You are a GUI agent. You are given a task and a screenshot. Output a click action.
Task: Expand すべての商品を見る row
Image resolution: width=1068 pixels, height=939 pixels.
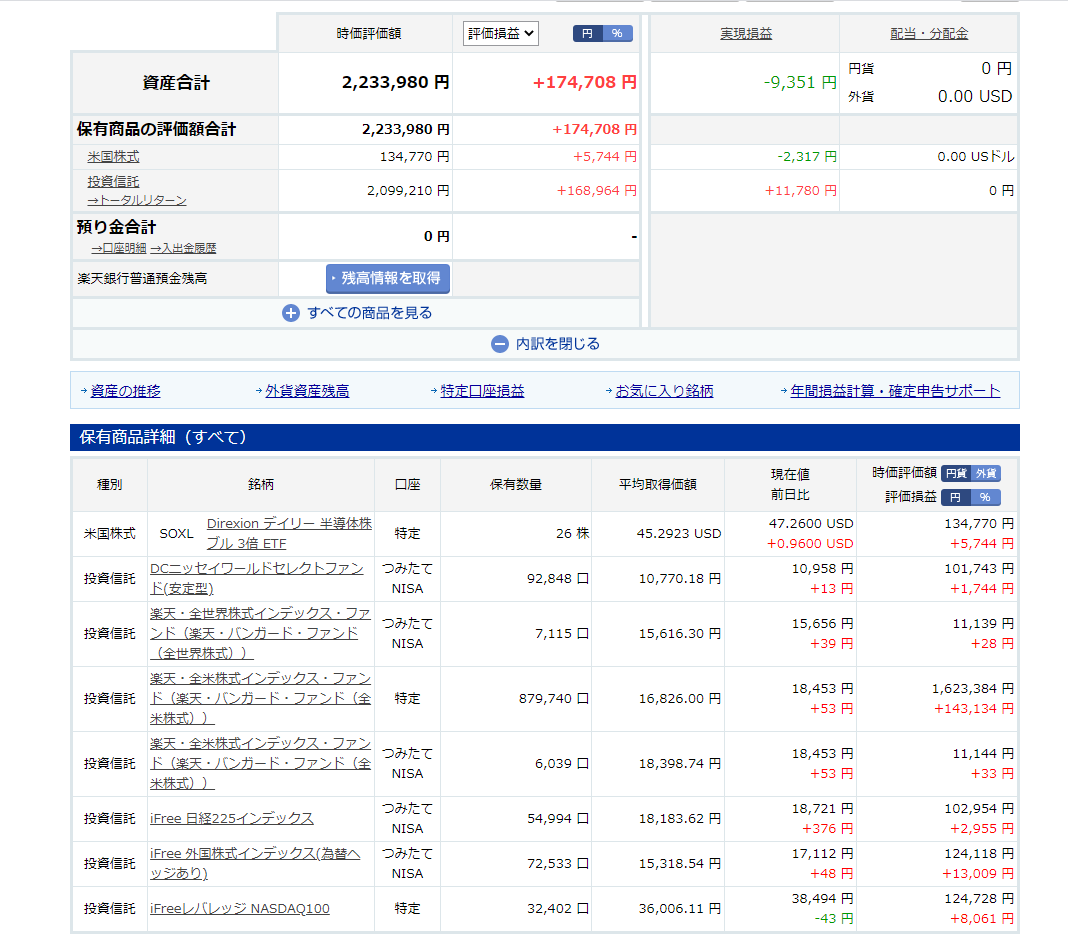click(369, 313)
